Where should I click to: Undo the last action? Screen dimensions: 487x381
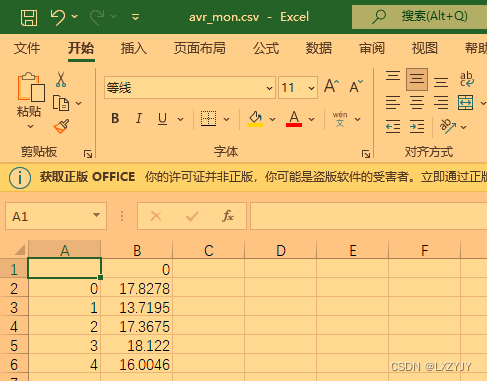click(x=58, y=17)
